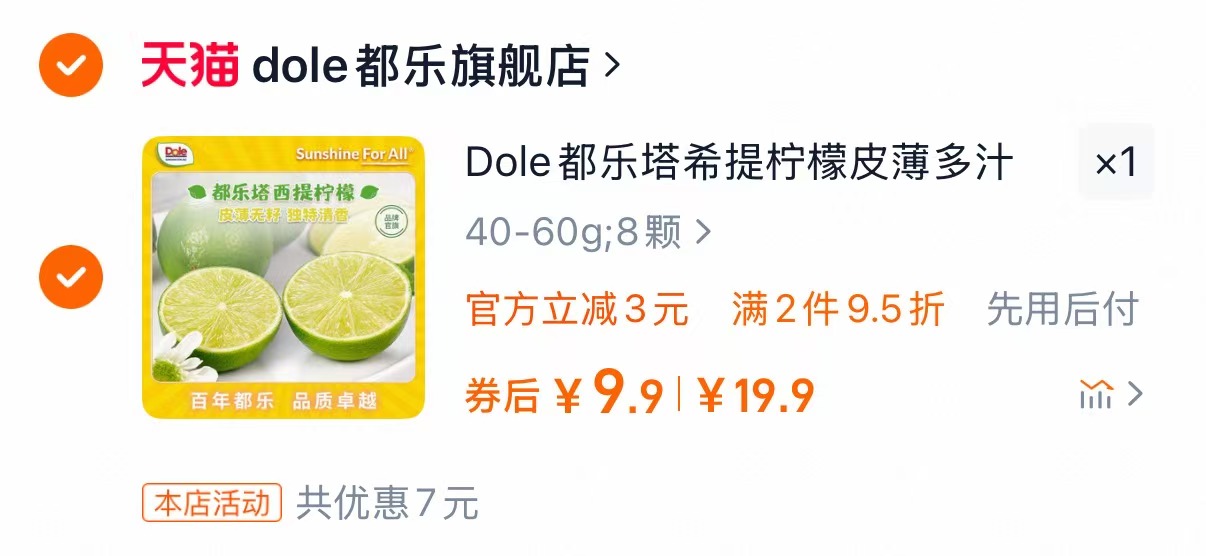Expand arrow next to price chart icon
This screenshot has height=556, width=1206.
coord(1134,395)
